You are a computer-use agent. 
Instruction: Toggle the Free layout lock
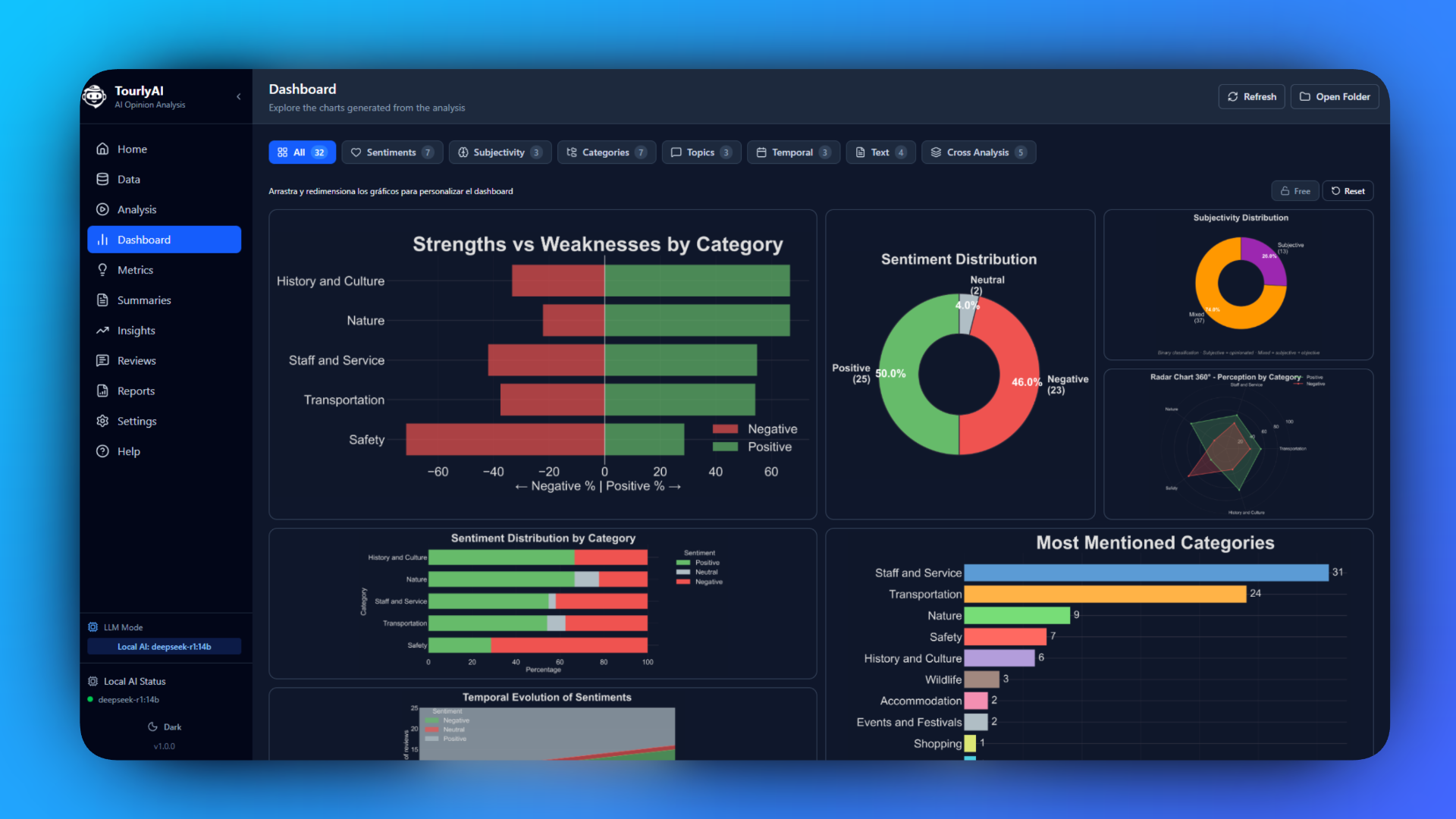tap(1294, 190)
